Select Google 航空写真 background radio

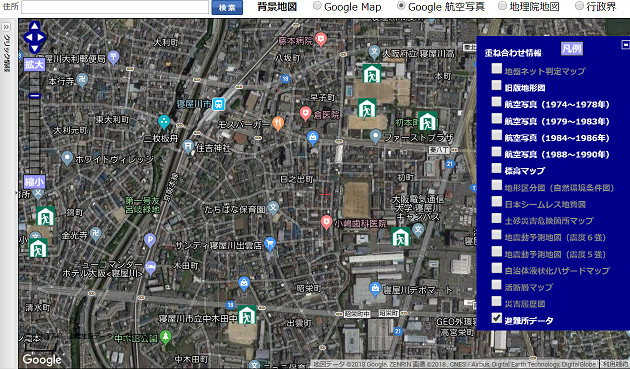[401, 6]
